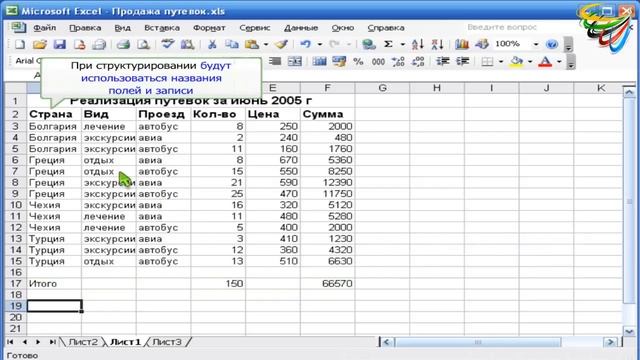Open Print Preview icon
The width and height of the screenshot is (640, 360).
(143, 44)
